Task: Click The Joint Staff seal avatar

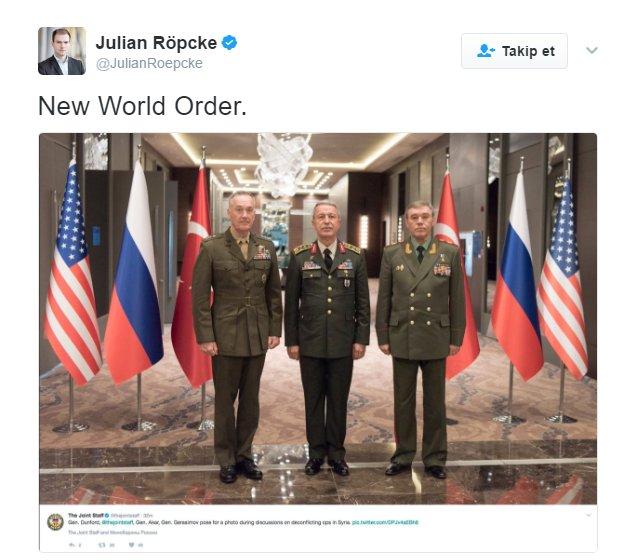Action: tap(55, 522)
